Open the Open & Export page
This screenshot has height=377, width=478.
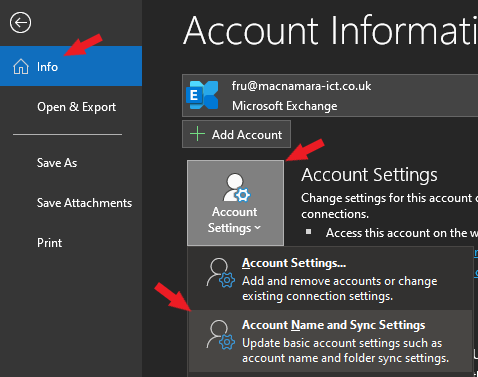tap(76, 107)
